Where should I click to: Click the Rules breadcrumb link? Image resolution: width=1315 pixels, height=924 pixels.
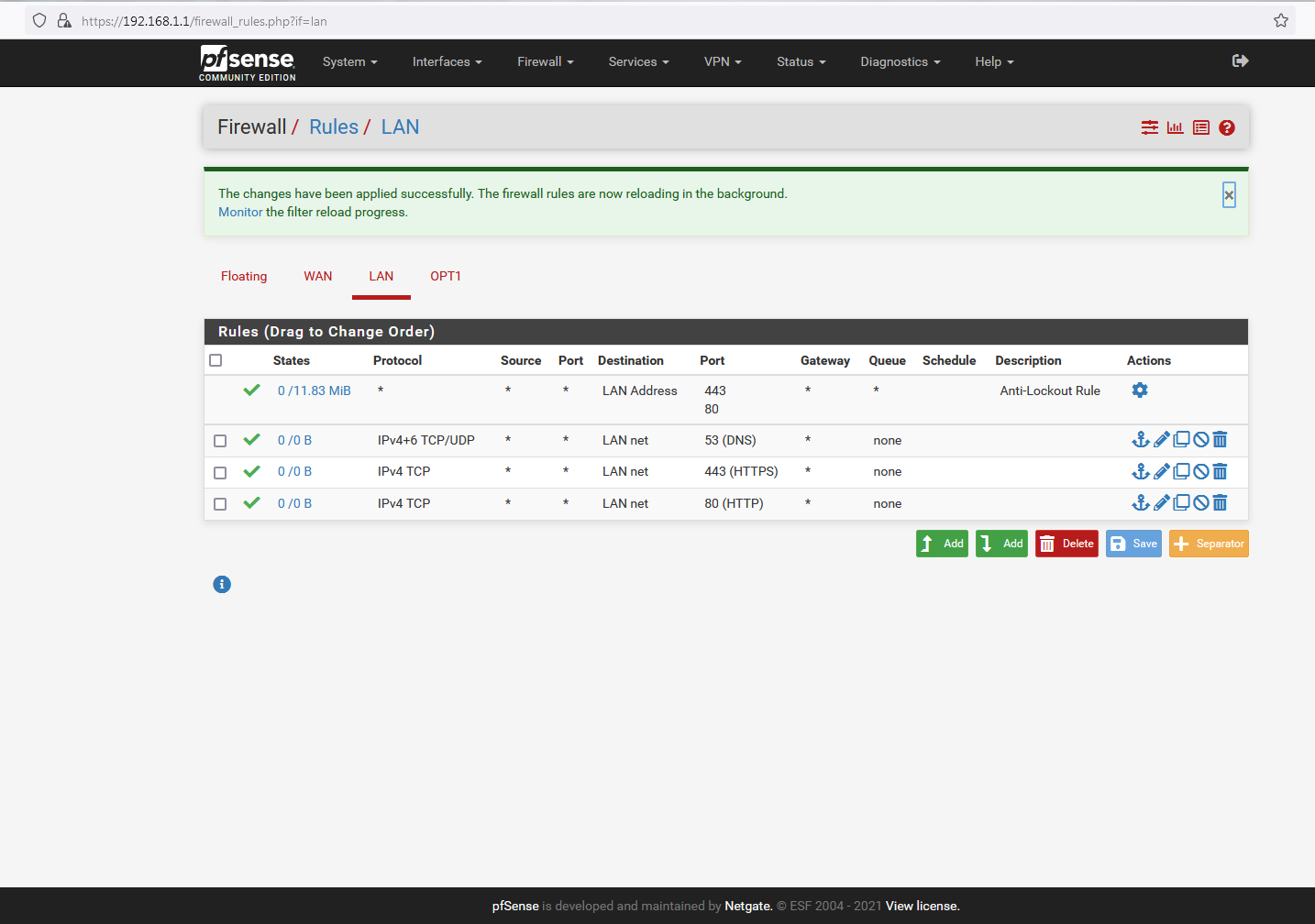pyautogui.click(x=334, y=127)
